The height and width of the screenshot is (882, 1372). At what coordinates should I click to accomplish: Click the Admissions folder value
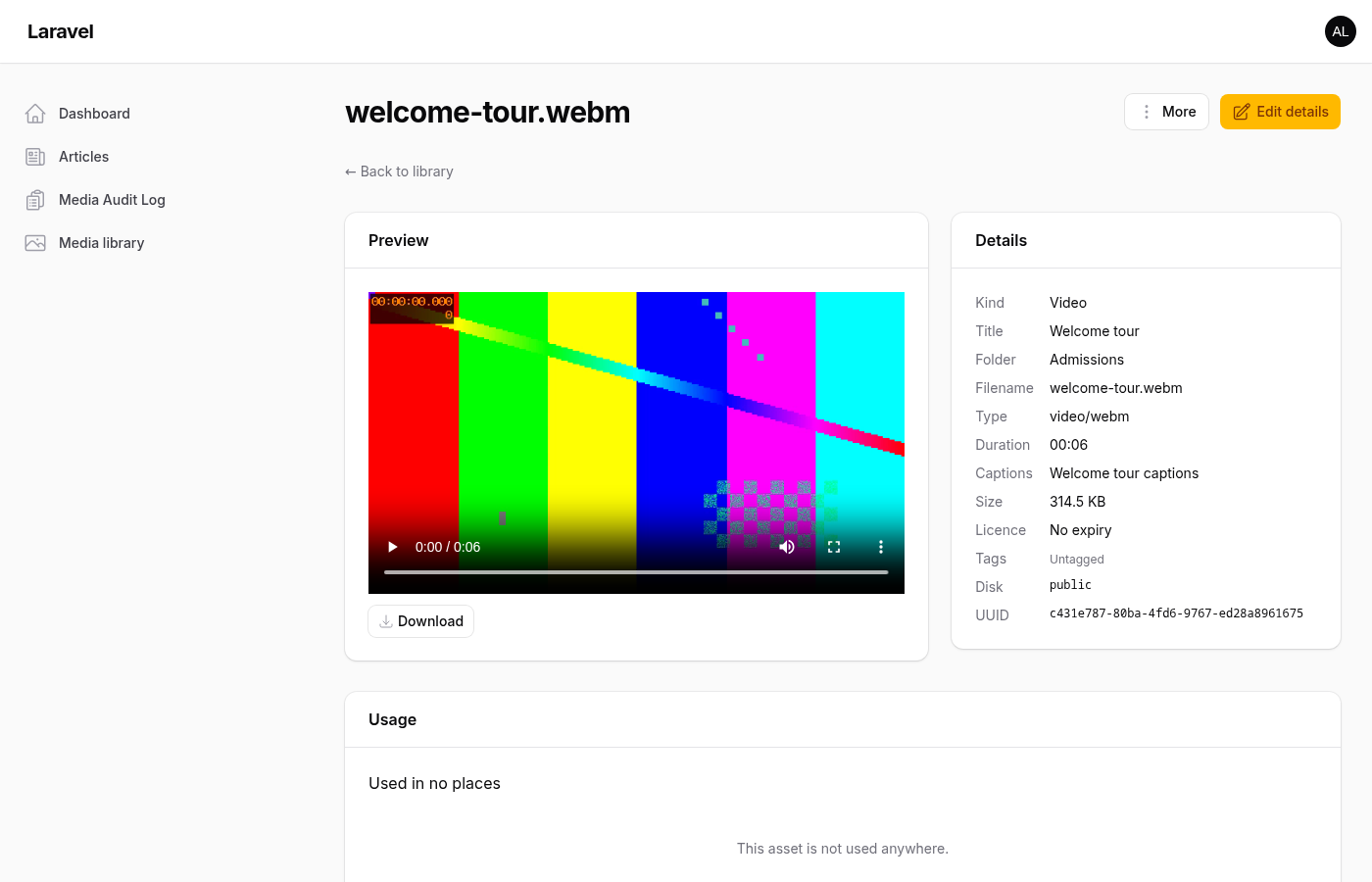coord(1087,360)
